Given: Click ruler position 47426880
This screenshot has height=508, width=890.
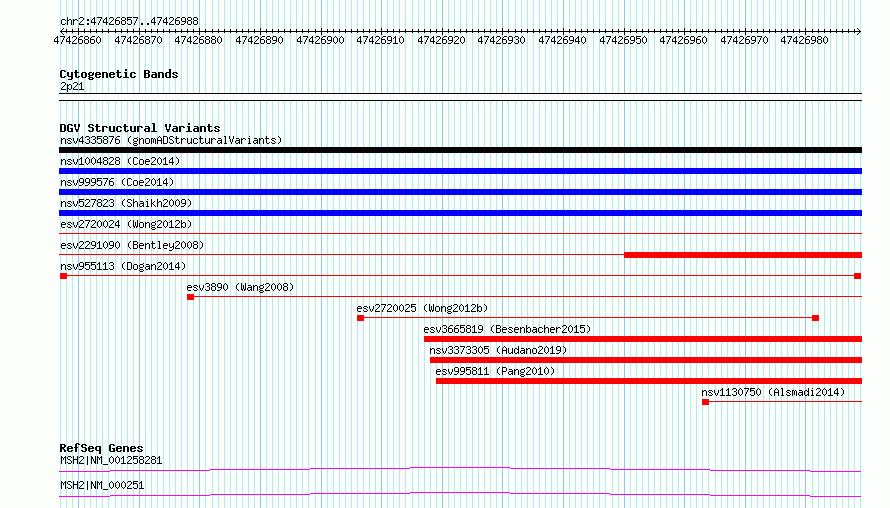Looking at the screenshot, I should pyautogui.click(x=199, y=40).
